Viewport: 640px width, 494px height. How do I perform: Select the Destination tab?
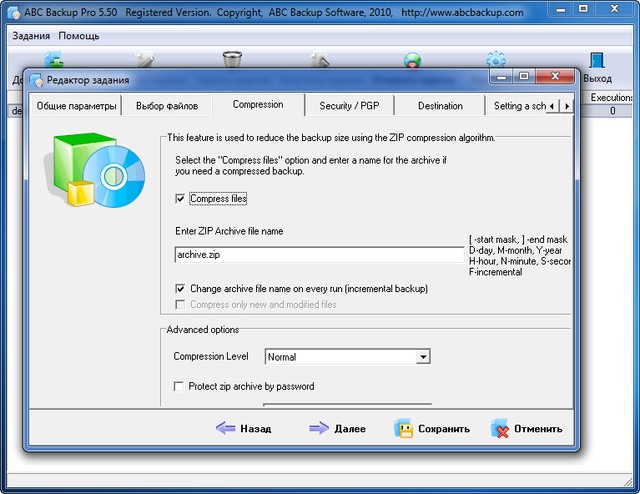(440, 105)
